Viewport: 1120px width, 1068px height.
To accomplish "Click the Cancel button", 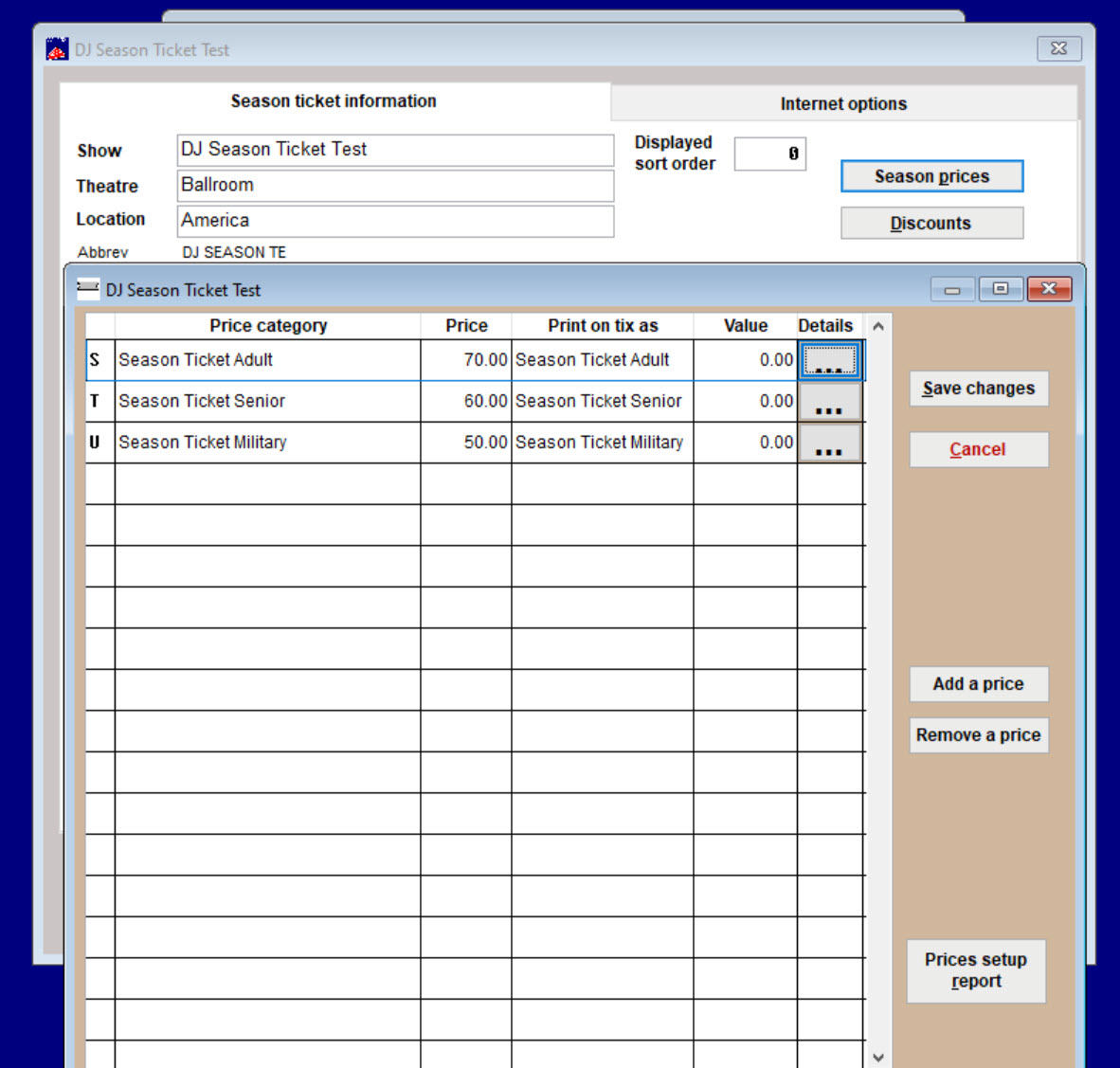I will (979, 449).
